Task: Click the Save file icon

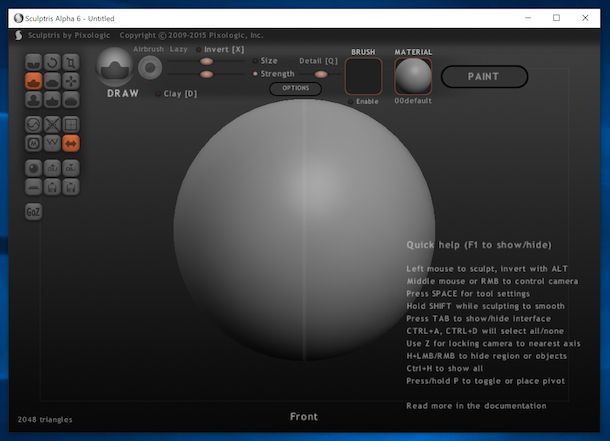Action: (x=71, y=187)
